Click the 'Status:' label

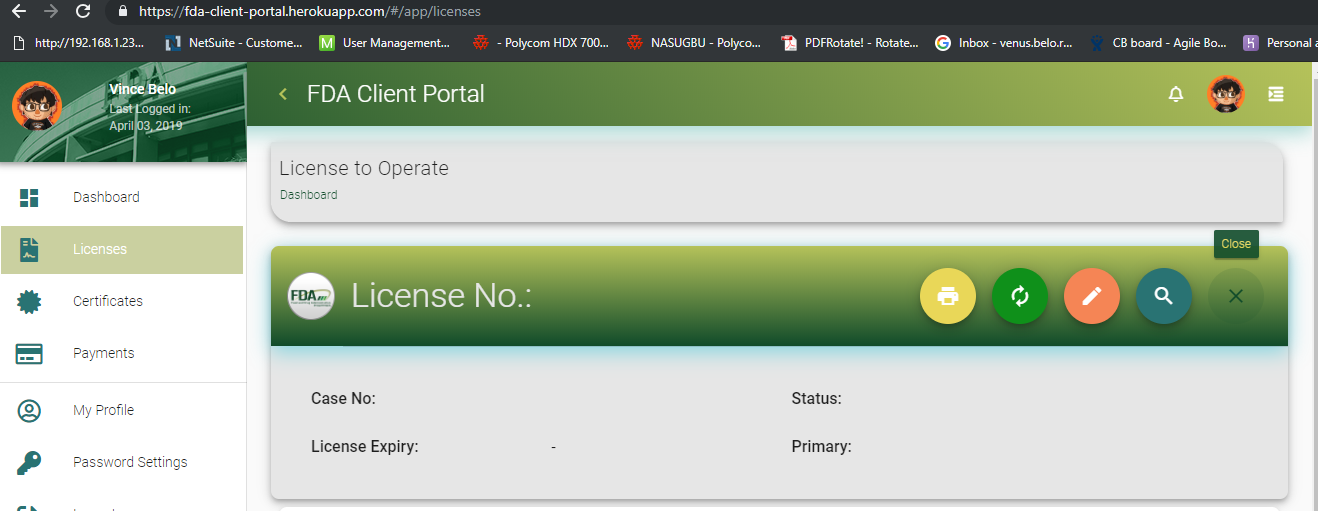(817, 398)
